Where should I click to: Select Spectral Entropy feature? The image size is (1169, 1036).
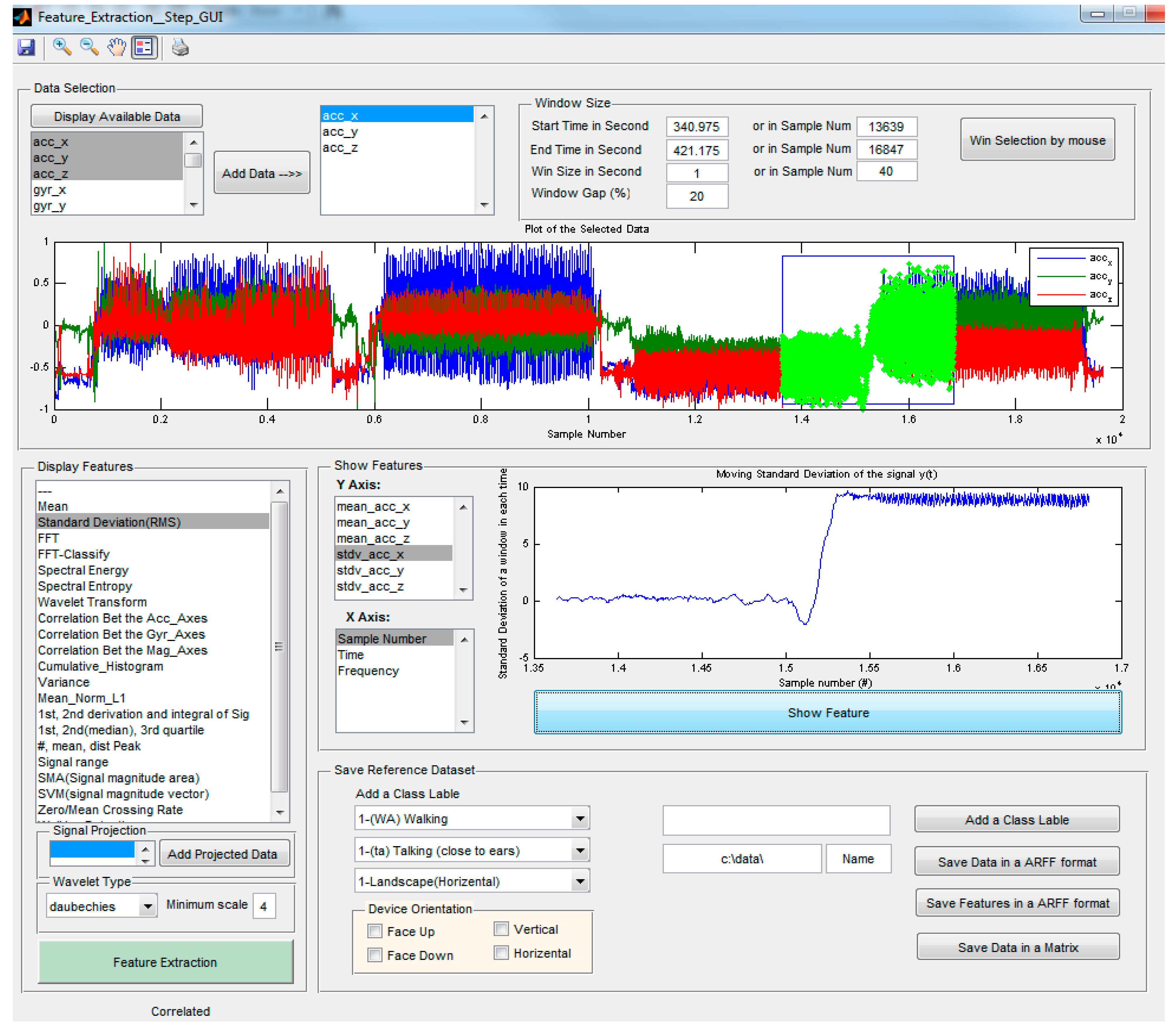(153, 586)
